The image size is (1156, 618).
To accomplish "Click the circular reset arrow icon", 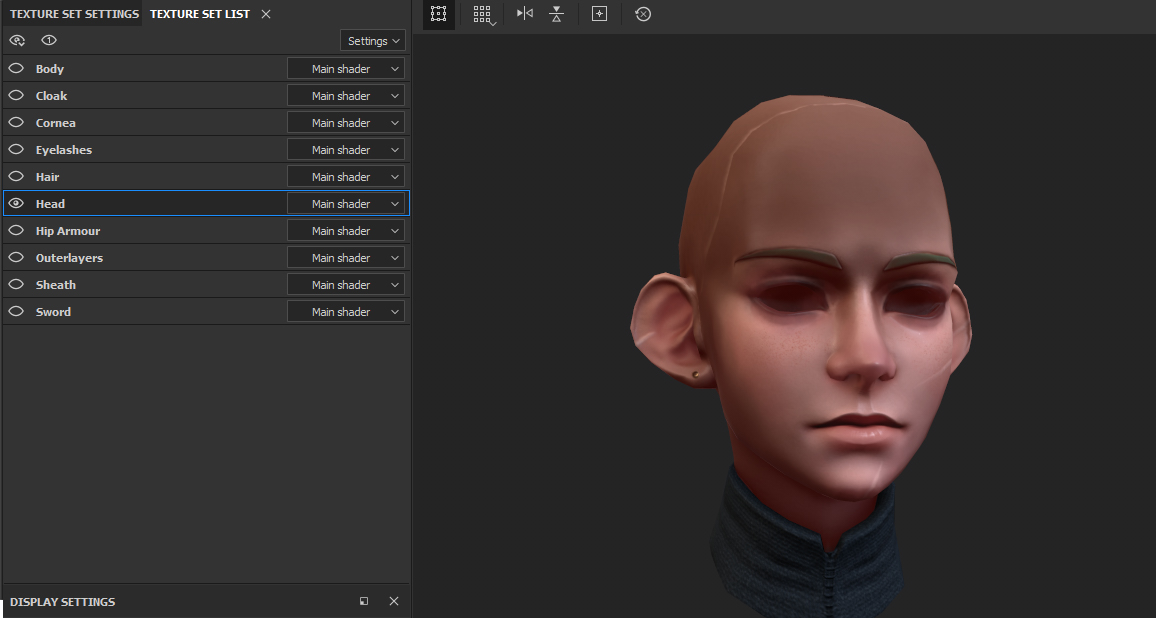I will (643, 14).
